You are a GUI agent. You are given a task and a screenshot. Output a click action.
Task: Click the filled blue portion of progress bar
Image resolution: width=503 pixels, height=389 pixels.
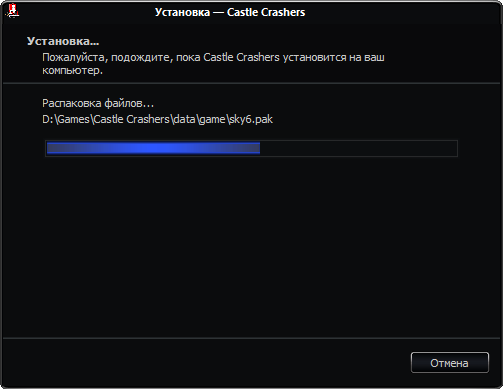click(153, 148)
